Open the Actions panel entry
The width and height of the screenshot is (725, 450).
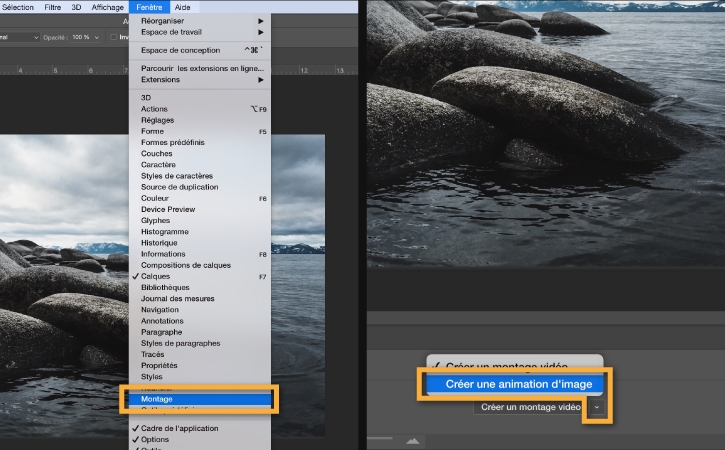pyautogui.click(x=200, y=109)
